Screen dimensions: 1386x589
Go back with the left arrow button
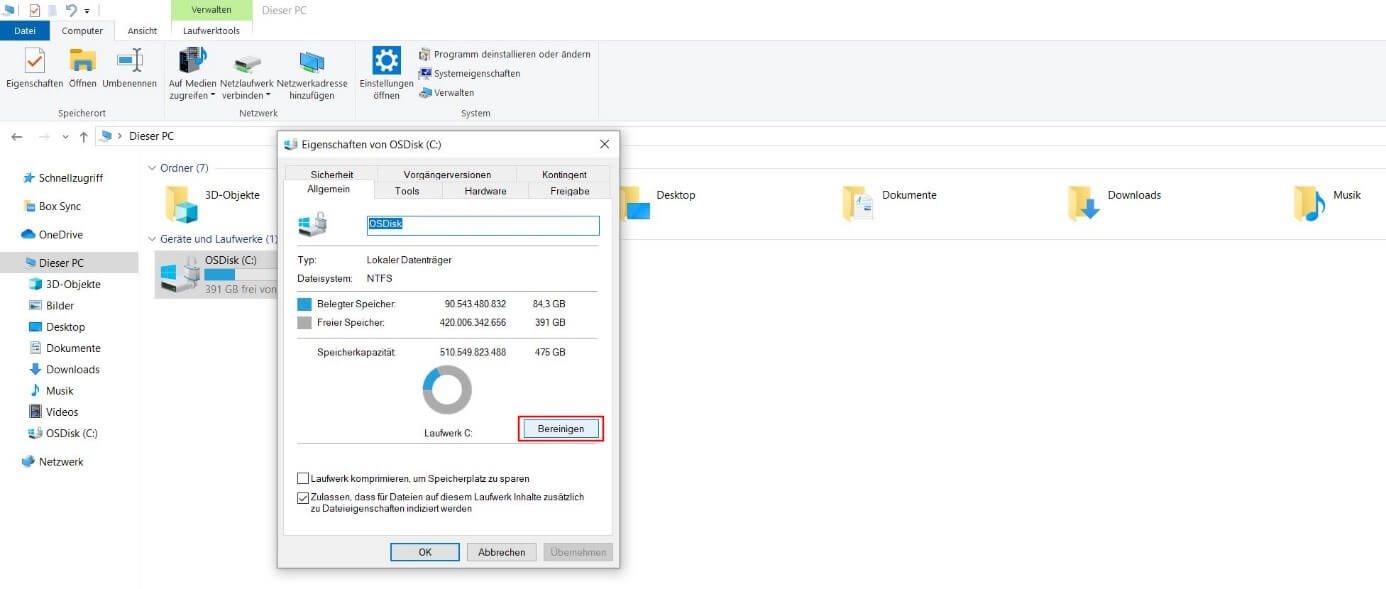click(x=17, y=136)
